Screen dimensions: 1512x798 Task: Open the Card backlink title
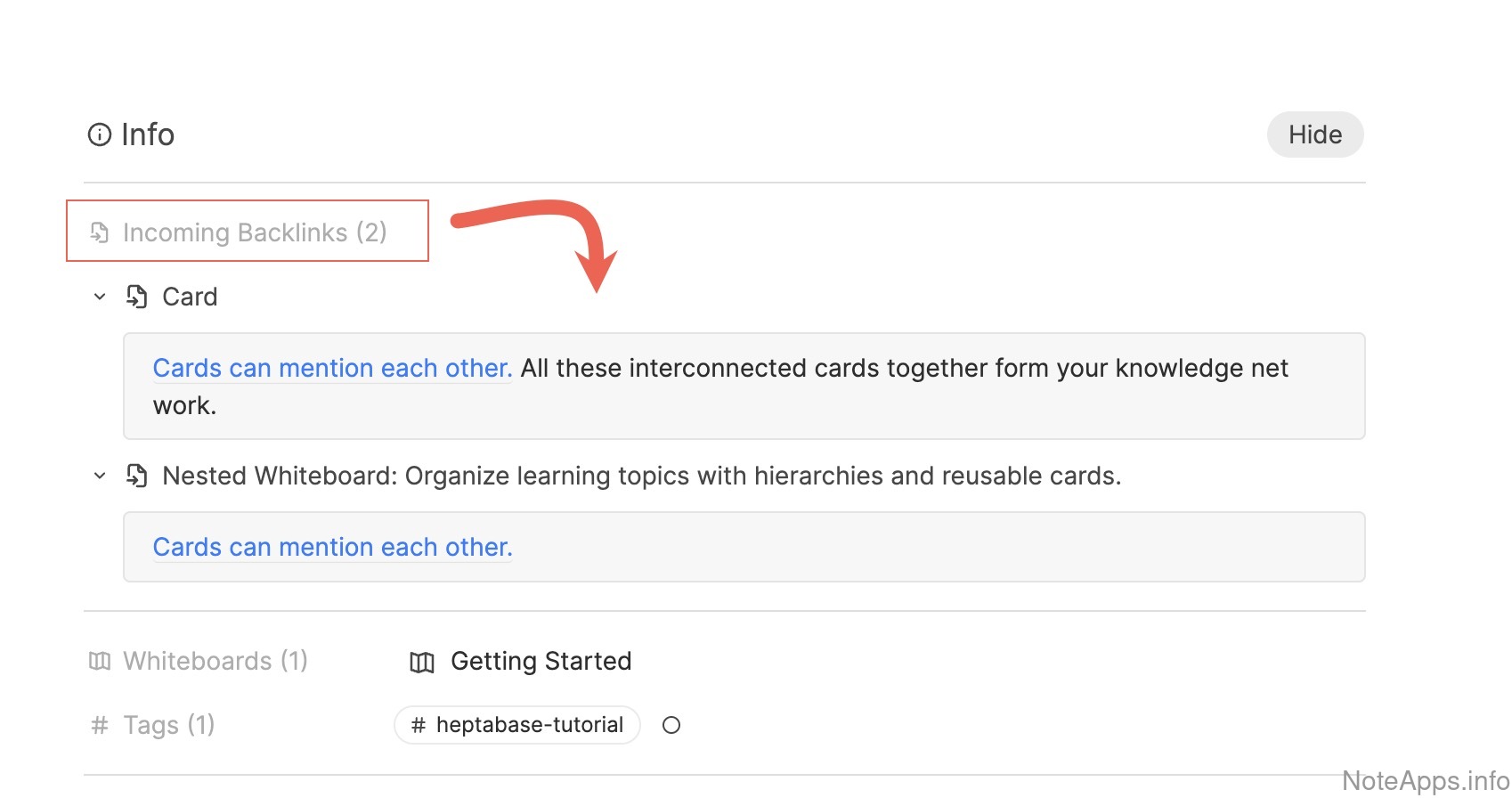(190, 297)
